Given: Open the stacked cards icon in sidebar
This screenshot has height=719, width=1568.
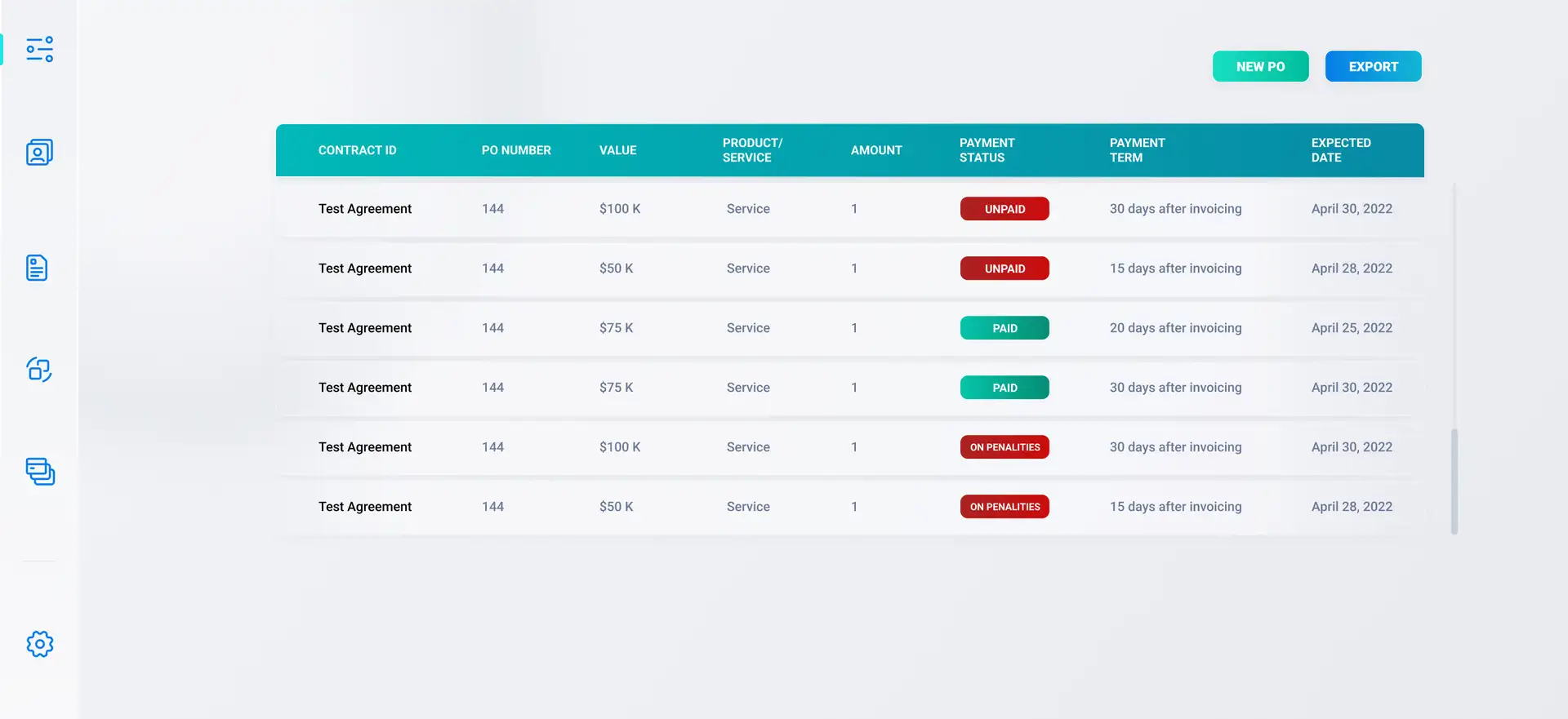Looking at the screenshot, I should click(x=40, y=472).
